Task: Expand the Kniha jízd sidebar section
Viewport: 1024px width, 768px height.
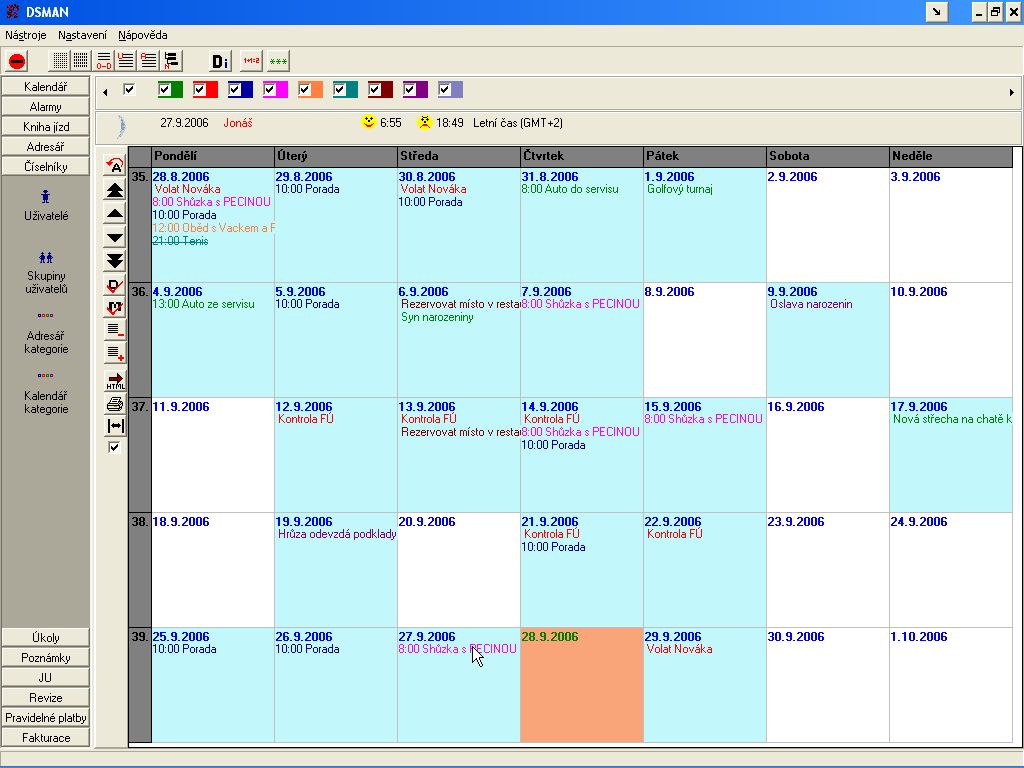Action: click(x=46, y=127)
